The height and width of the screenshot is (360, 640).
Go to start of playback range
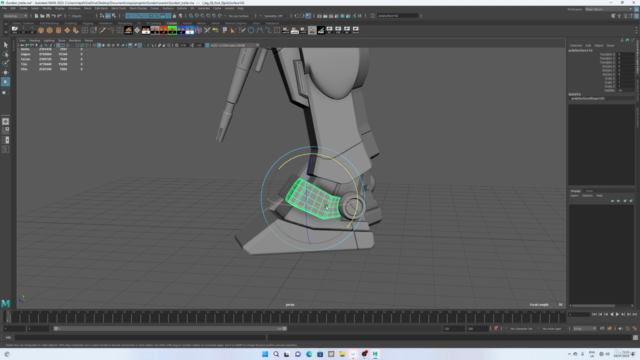[x=594, y=314]
